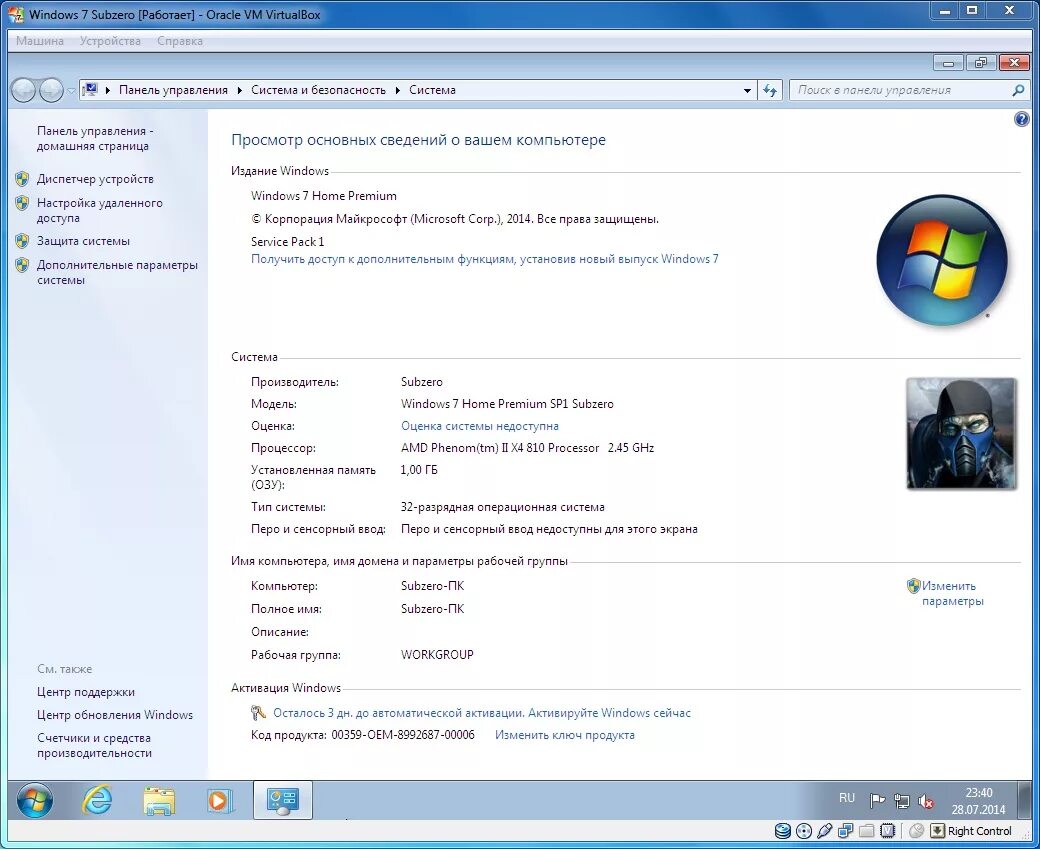Click the text Windows 7 Home Premium SP1 Subzero

point(507,404)
